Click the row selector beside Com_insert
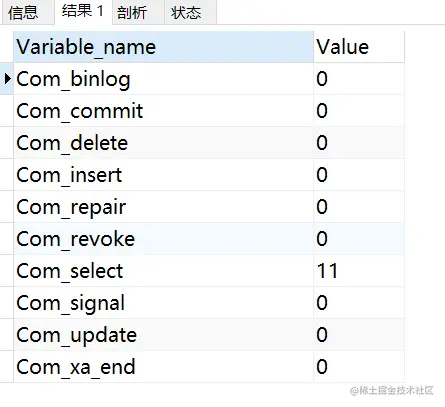Image resolution: width=445 pixels, height=407 pixels. pos(7,175)
